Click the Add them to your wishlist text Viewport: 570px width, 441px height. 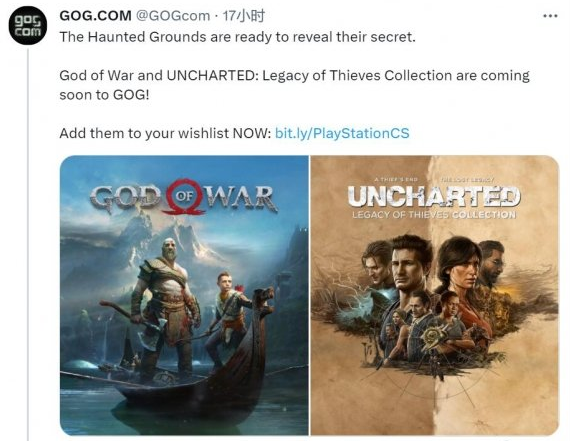coord(165,133)
